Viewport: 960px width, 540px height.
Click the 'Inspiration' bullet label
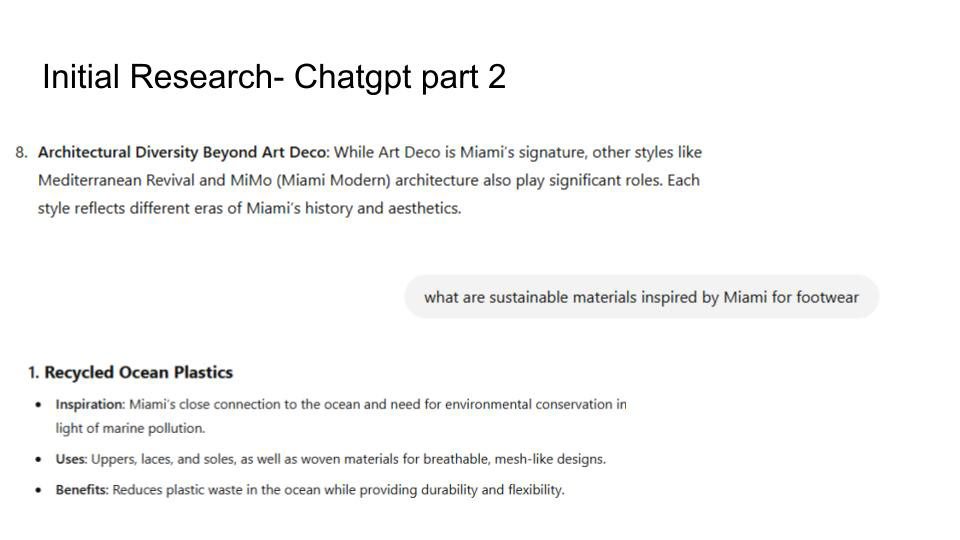(x=89, y=405)
